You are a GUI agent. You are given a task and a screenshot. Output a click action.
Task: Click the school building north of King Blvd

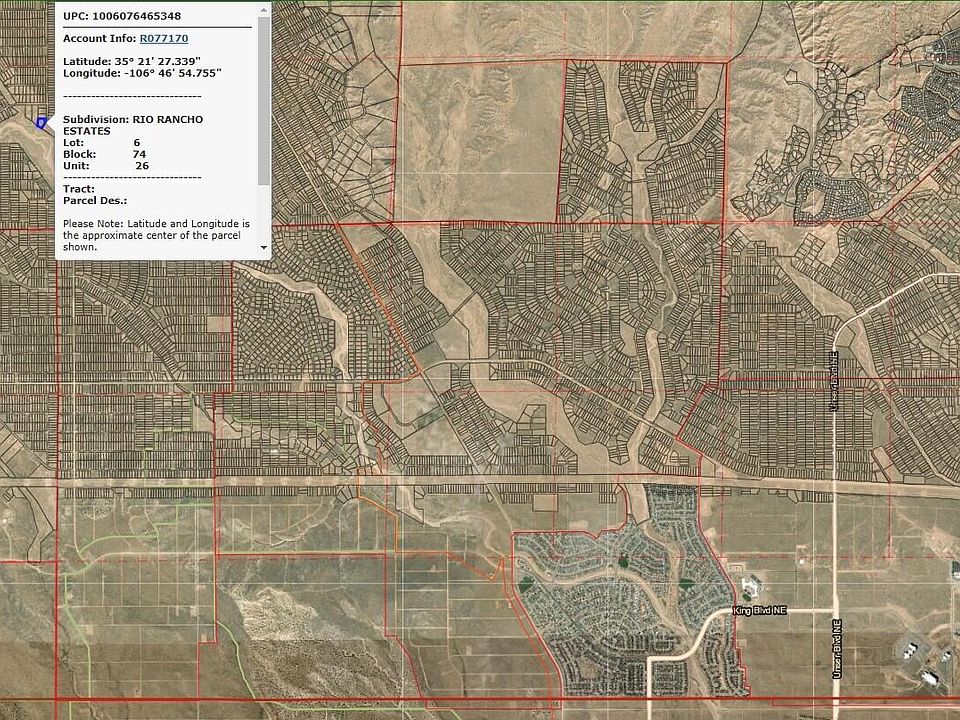tap(752, 586)
